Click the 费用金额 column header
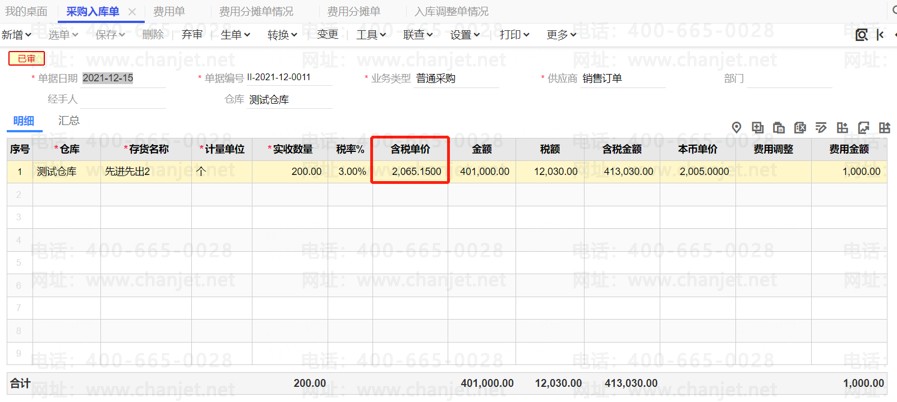This screenshot has width=897, height=402. [849, 150]
